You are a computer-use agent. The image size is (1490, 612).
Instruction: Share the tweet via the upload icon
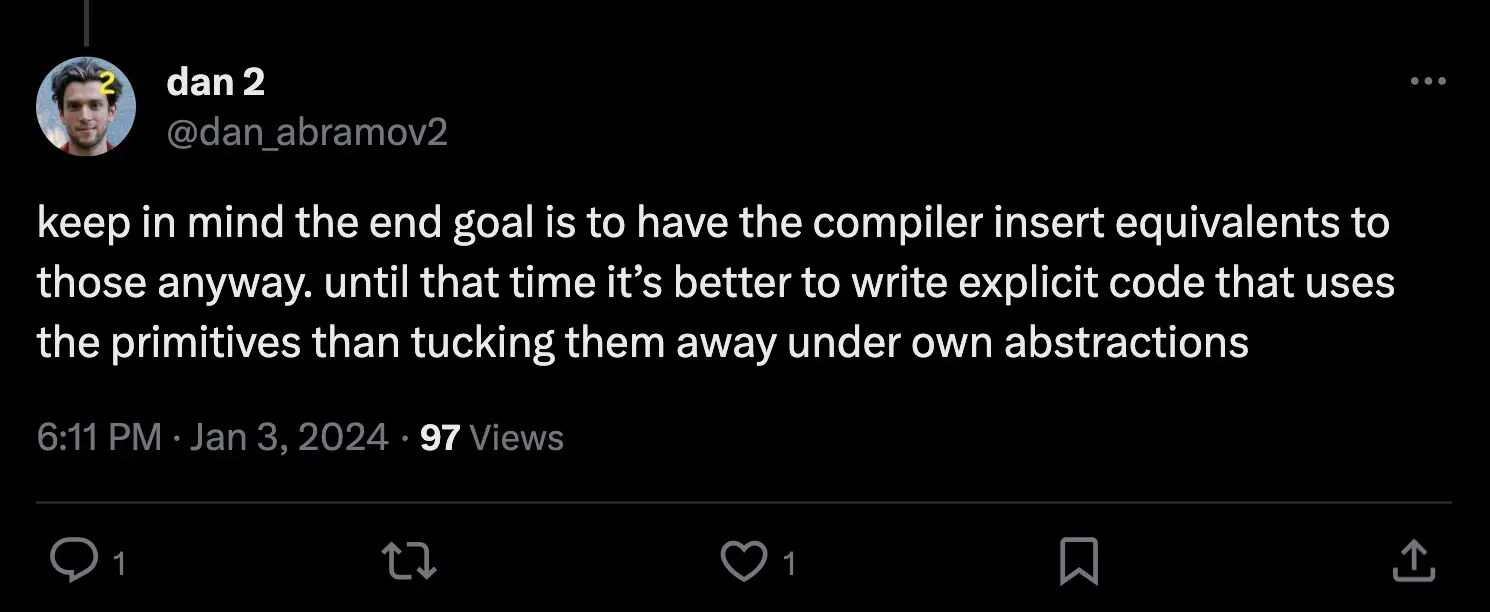pyautogui.click(x=1413, y=562)
